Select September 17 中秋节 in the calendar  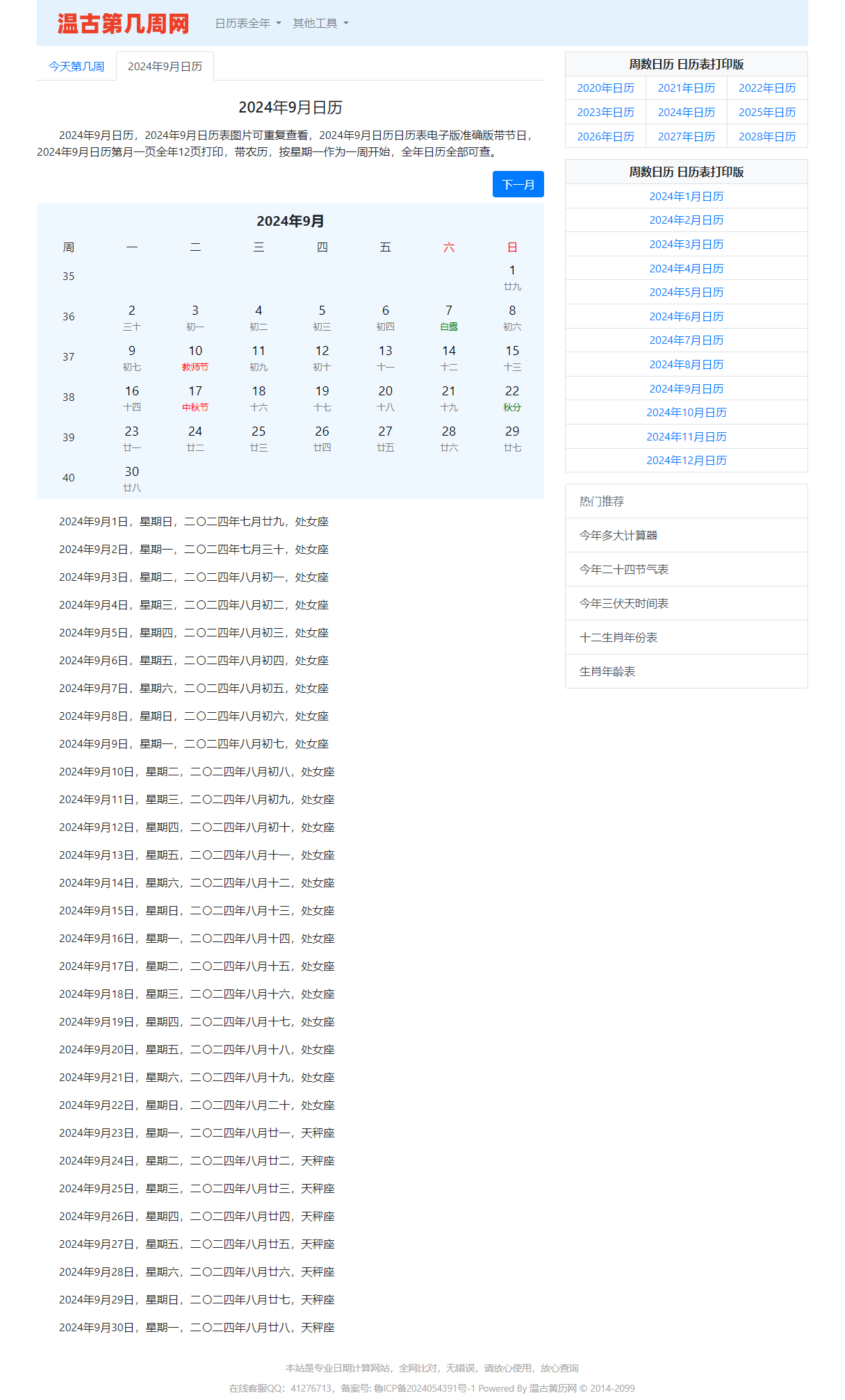[x=195, y=398]
